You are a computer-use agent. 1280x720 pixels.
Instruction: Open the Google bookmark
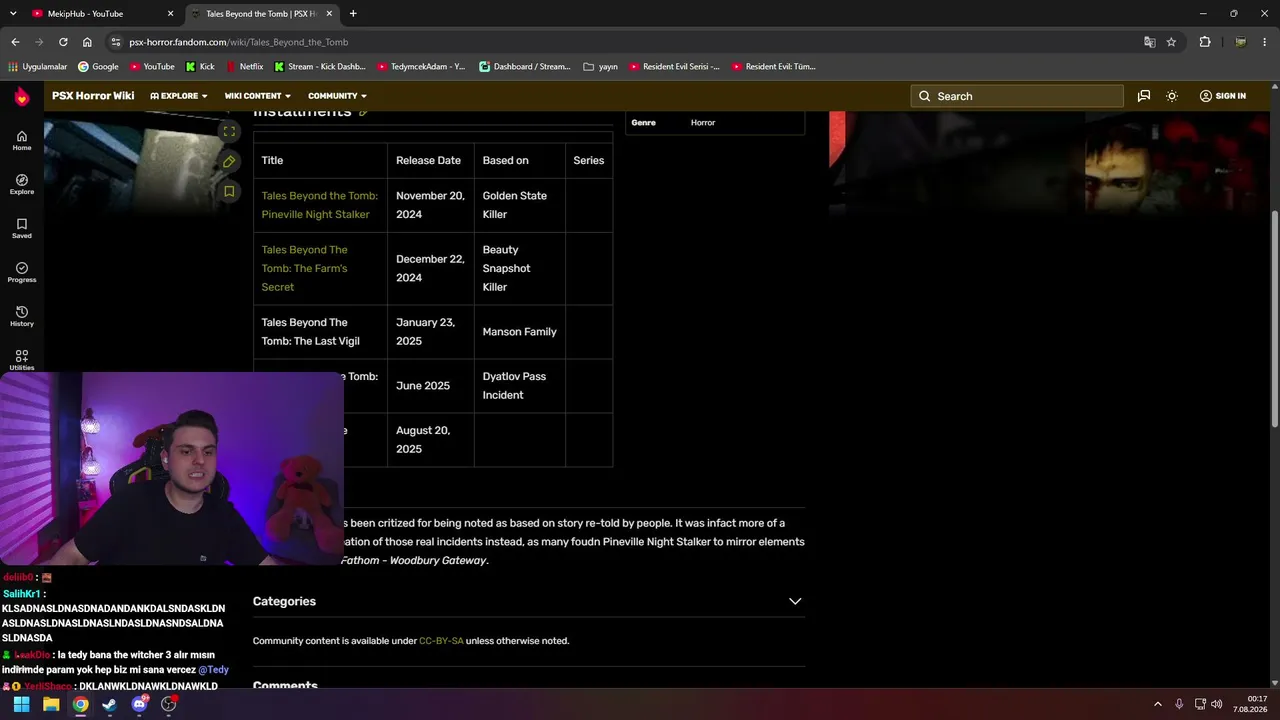(99, 67)
